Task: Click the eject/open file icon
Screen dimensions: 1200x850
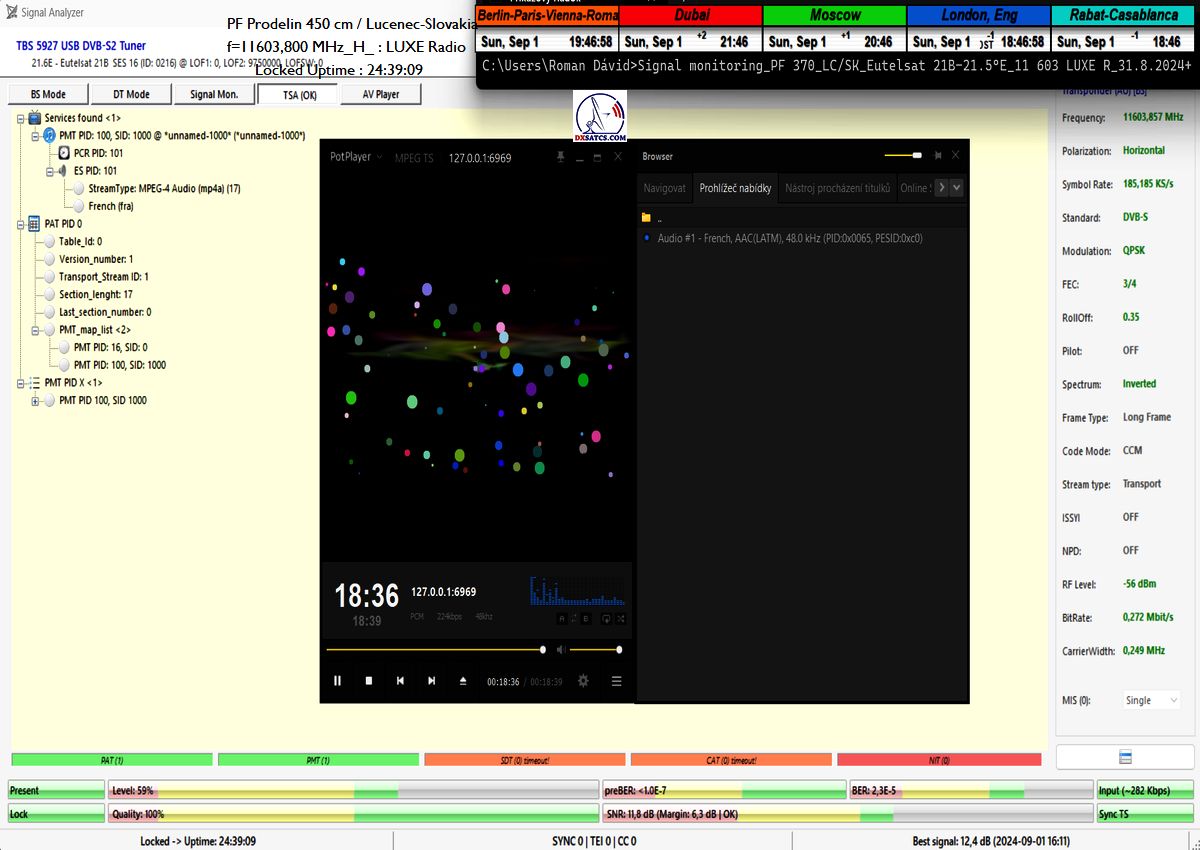Action: point(463,681)
